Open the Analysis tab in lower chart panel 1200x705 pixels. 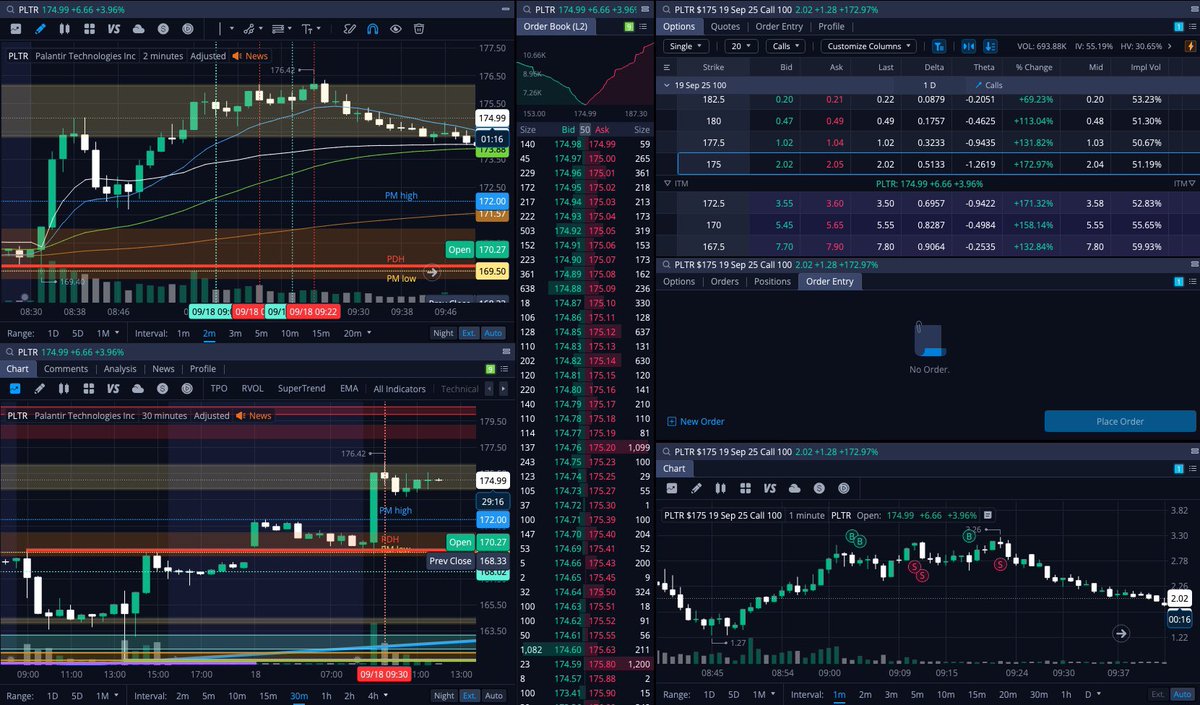click(x=120, y=369)
